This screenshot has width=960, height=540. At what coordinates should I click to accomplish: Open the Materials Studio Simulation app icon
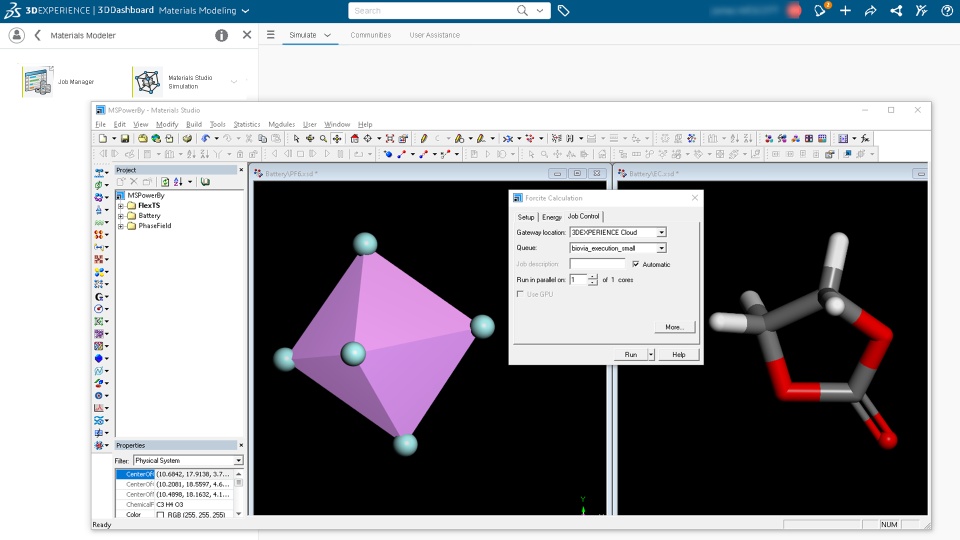tap(148, 81)
